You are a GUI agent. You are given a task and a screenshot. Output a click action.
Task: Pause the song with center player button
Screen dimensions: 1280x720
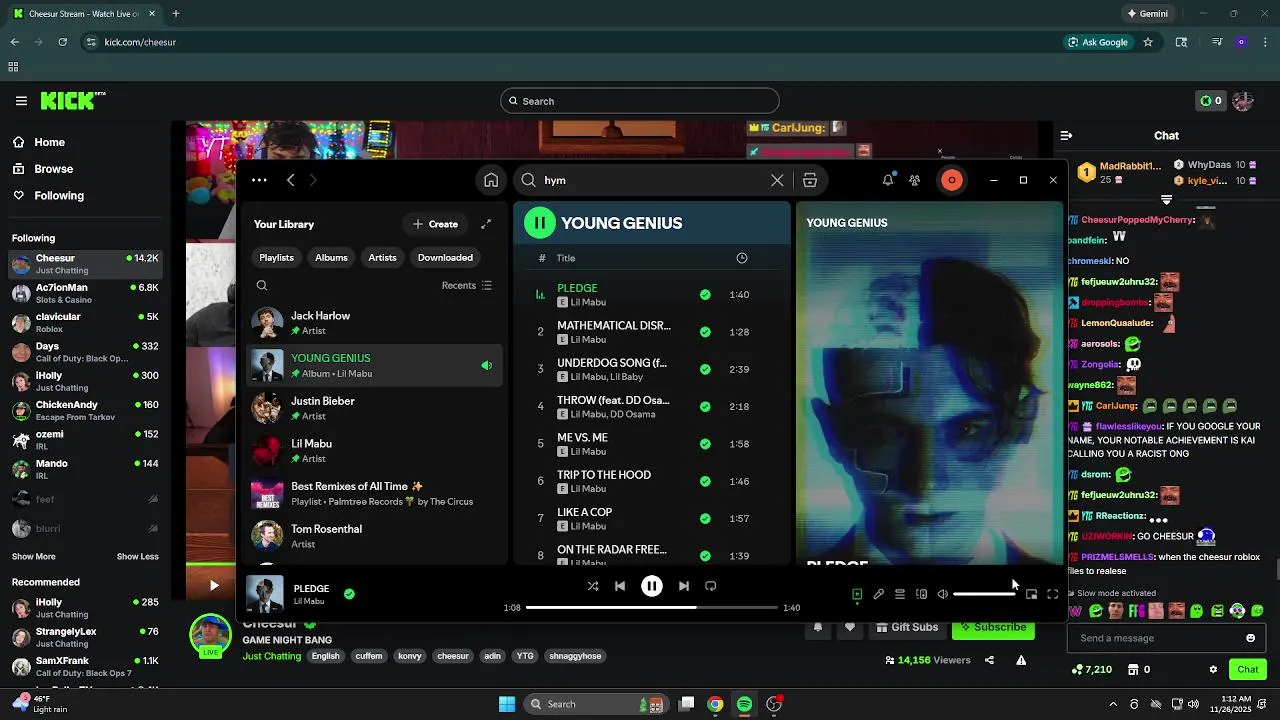[x=651, y=586]
